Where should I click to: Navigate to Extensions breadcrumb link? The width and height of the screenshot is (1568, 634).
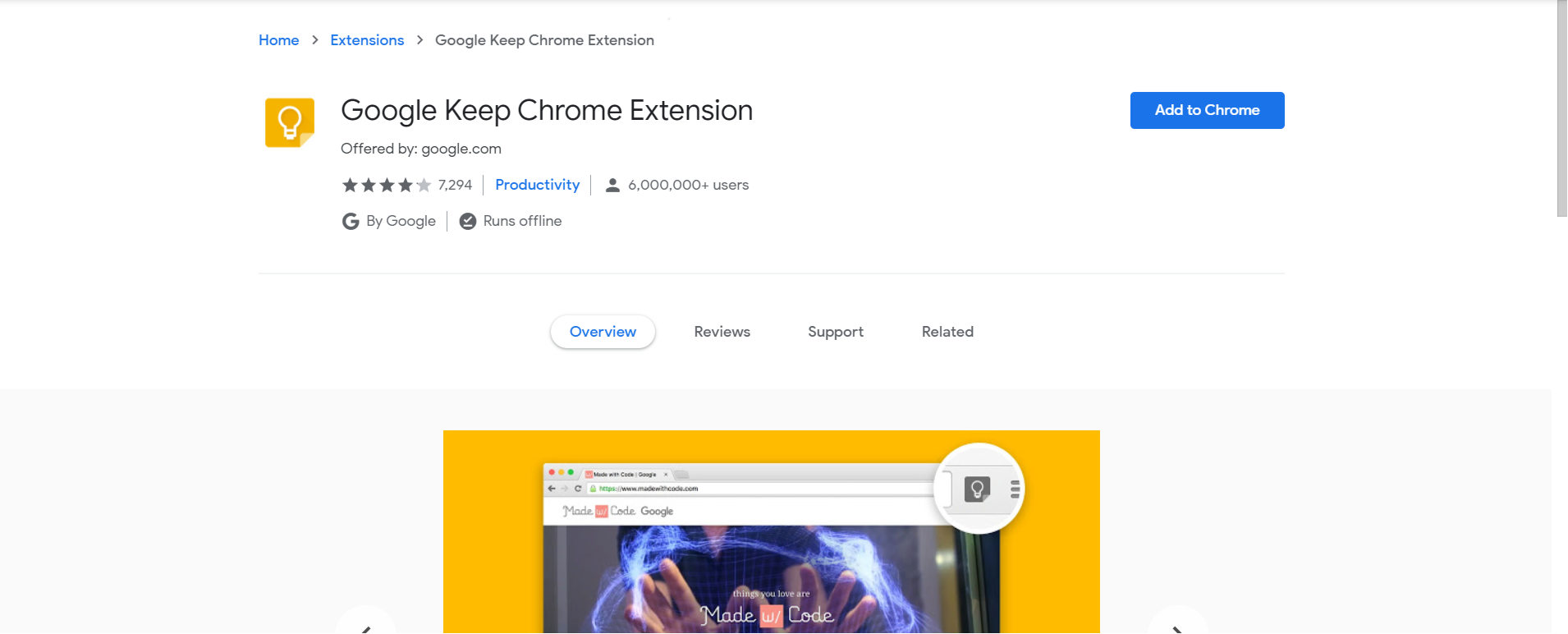[367, 40]
